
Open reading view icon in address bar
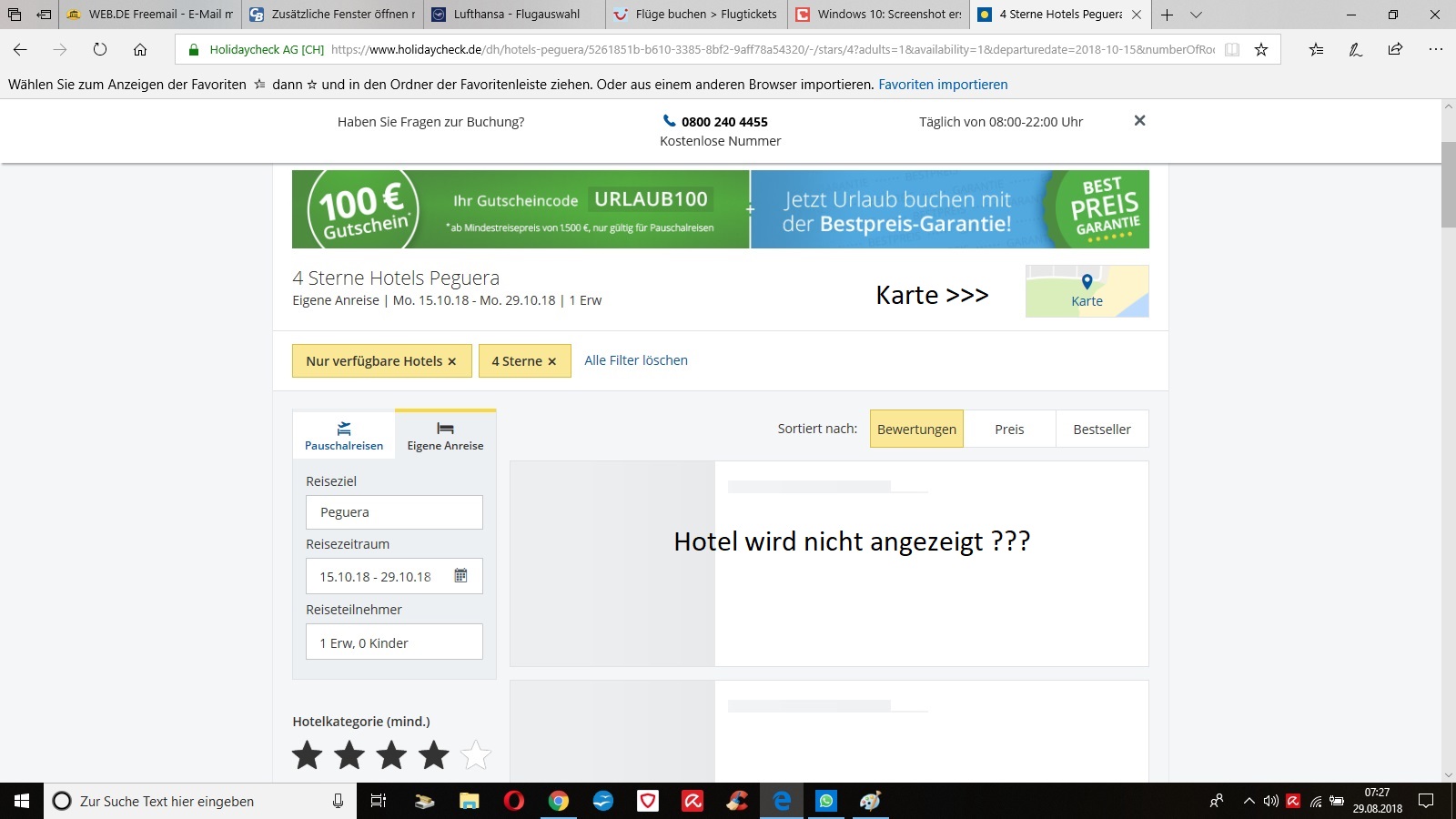click(1232, 49)
